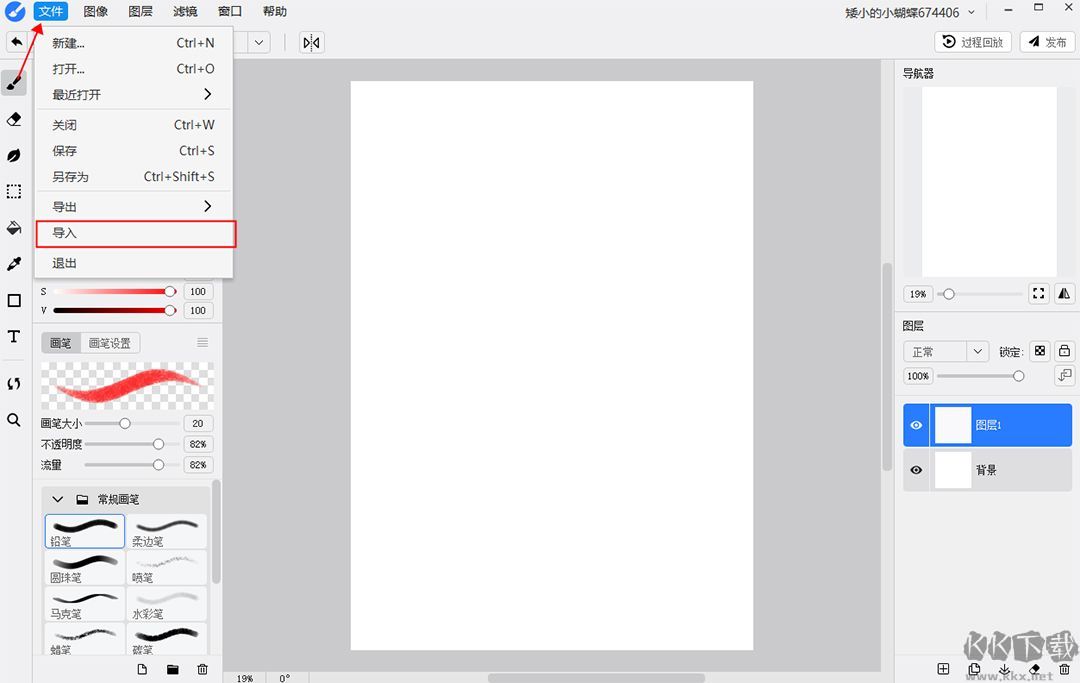Click the 过程回放 button
1080x683 pixels.
pyautogui.click(x=973, y=42)
